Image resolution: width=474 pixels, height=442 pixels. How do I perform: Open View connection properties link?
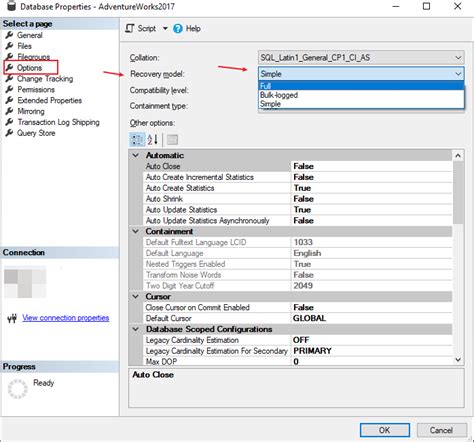(66, 318)
